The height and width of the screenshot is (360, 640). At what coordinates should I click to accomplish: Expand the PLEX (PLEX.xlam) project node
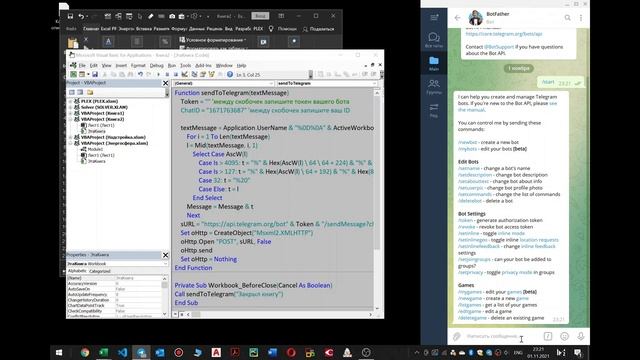[x=70, y=101]
